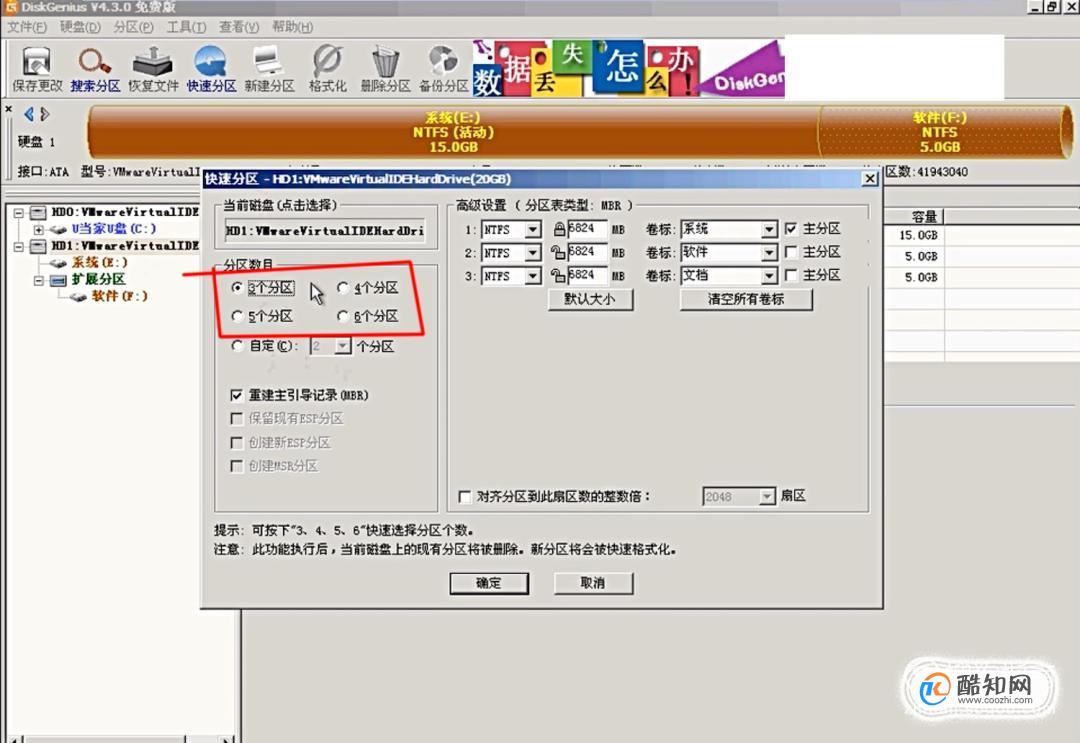Screen dimensions: 1080x743
Task: Enable the align partitions to sector multiple checkbox
Action: tap(464, 496)
